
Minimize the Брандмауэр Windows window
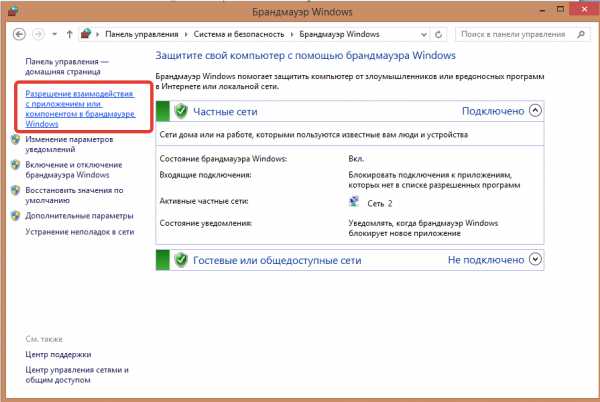542,11
